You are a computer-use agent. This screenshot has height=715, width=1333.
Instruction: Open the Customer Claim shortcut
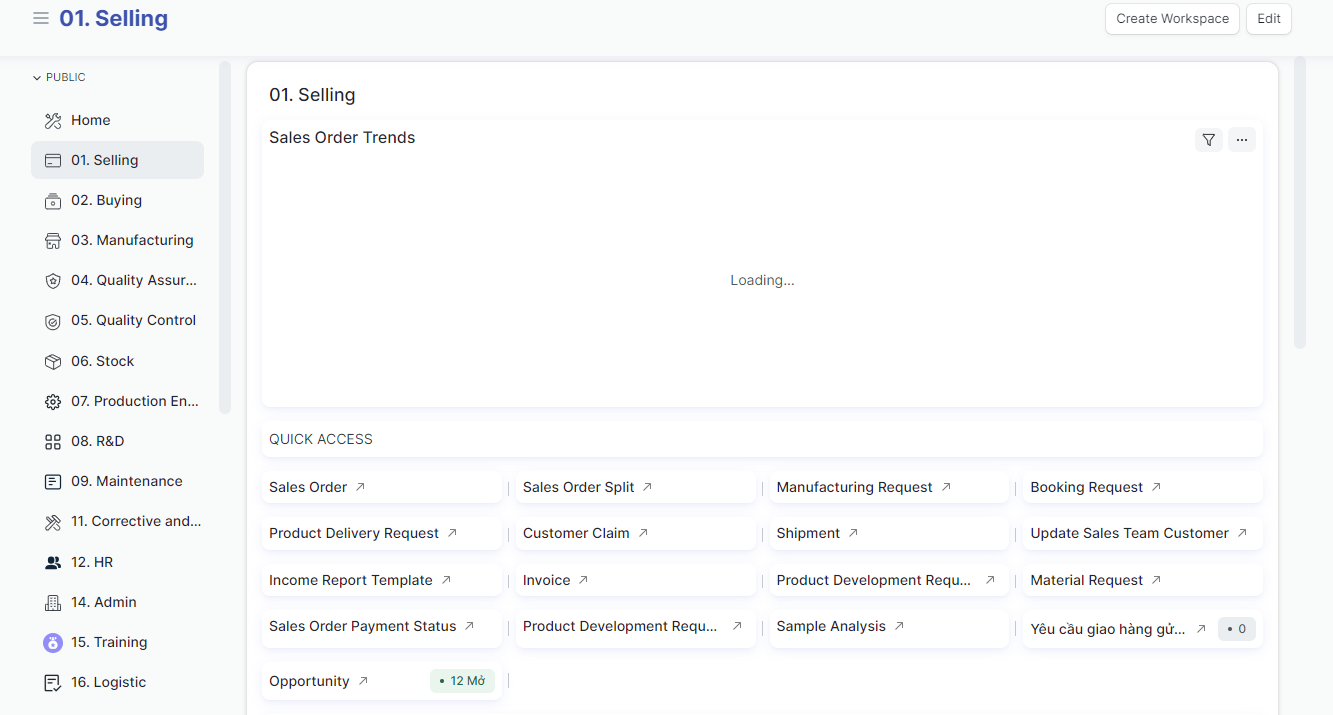[576, 534]
